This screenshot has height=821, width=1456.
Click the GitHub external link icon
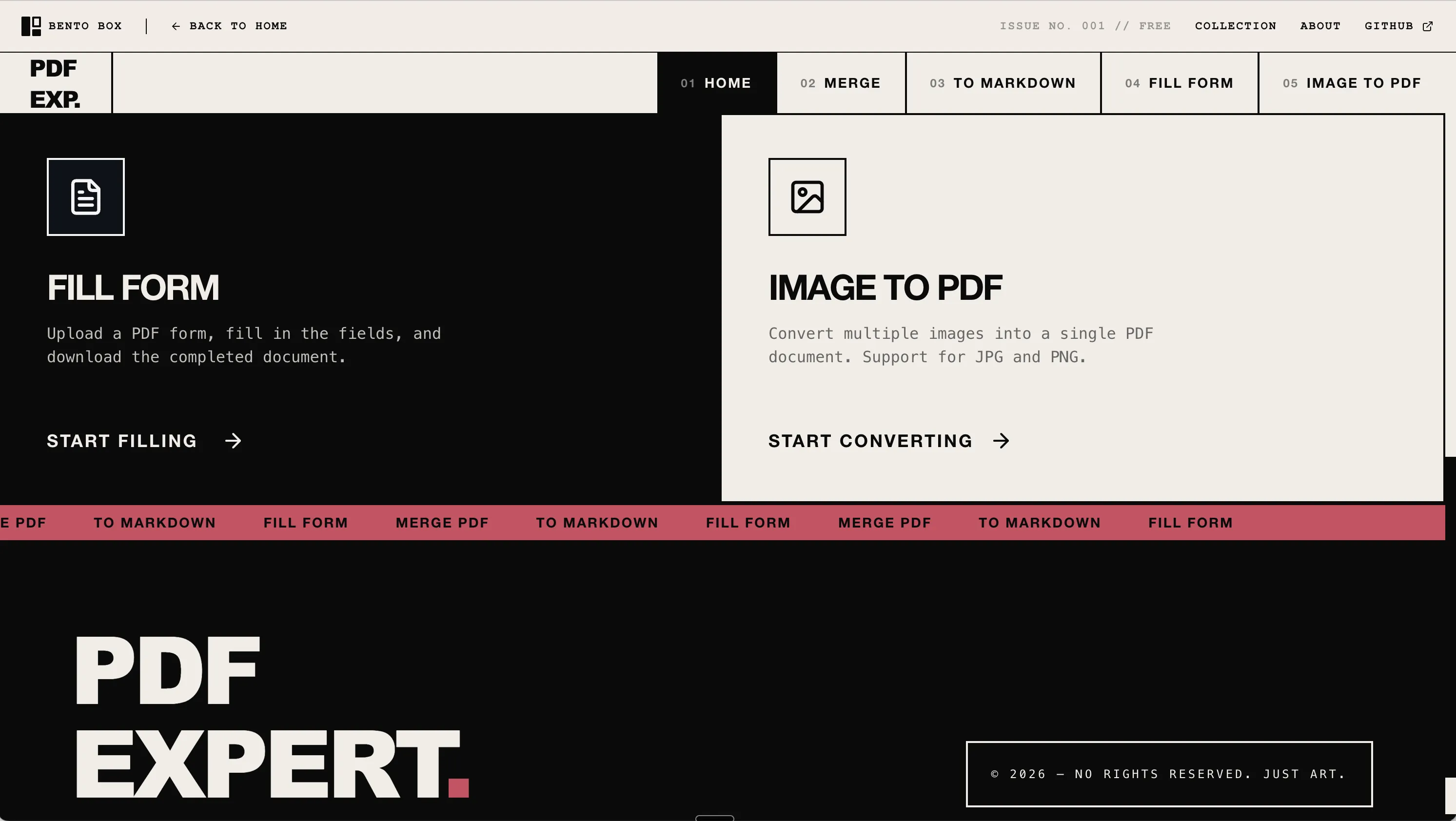tap(1427, 26)
